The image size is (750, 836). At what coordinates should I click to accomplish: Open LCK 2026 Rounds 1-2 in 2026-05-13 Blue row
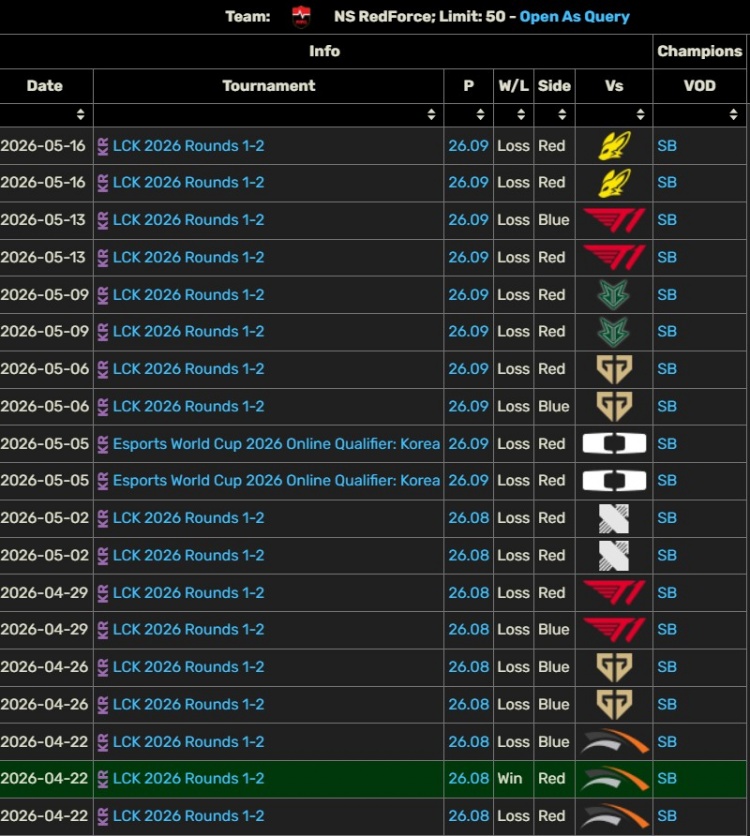[189, 220]
